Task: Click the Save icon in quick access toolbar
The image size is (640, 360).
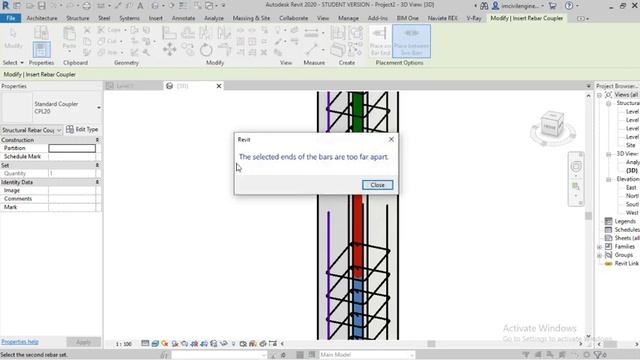Action: 41,6
